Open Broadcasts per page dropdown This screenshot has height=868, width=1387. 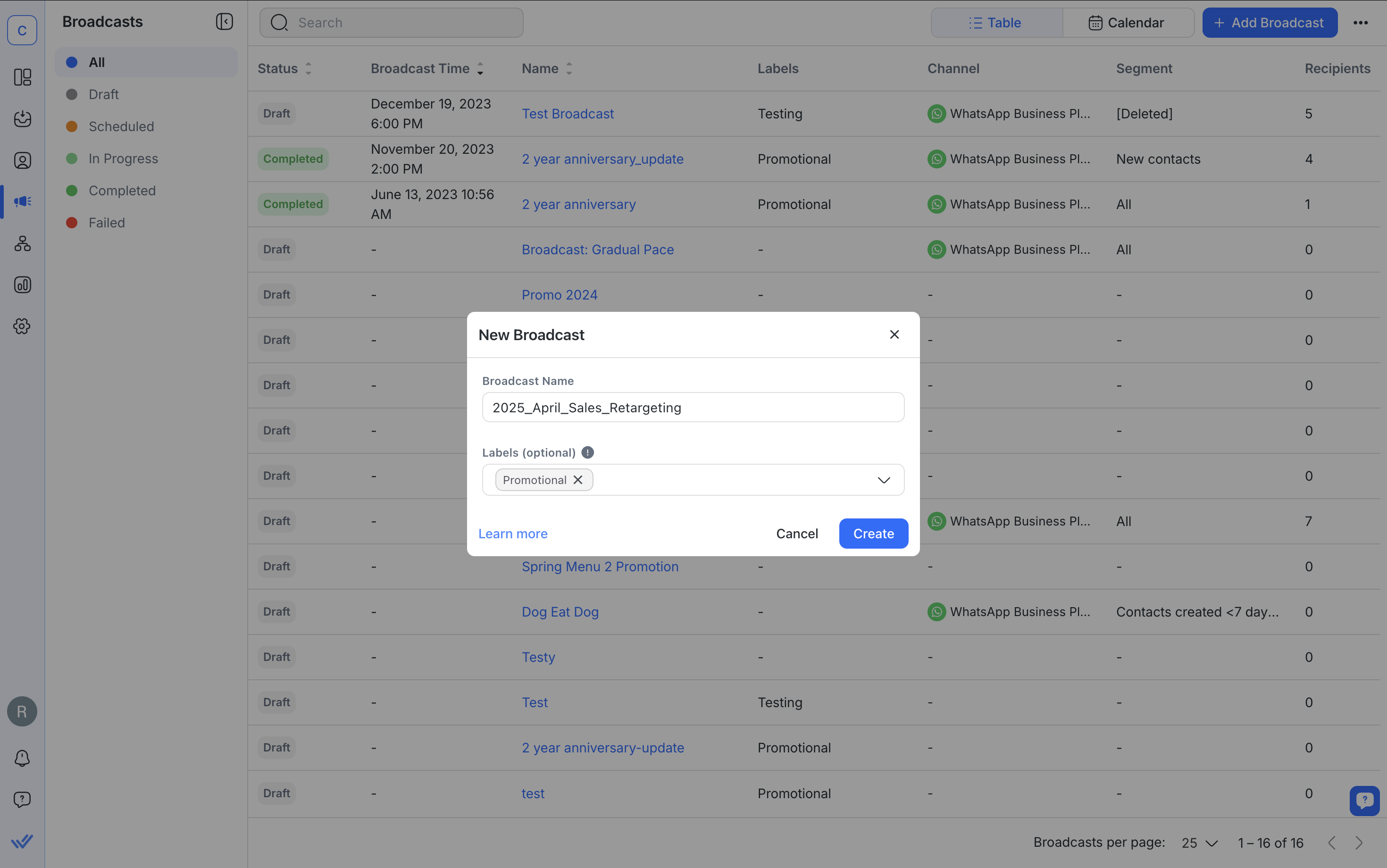tap(1199, 843)
